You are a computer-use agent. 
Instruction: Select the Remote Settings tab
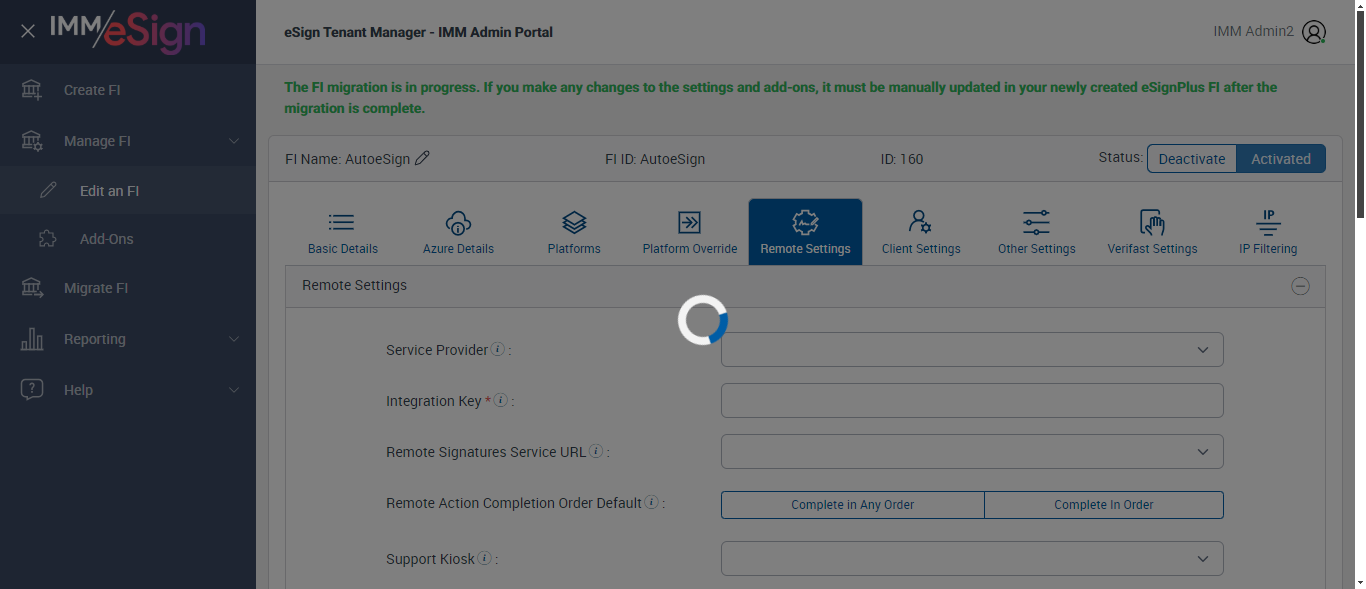(805, 232)
